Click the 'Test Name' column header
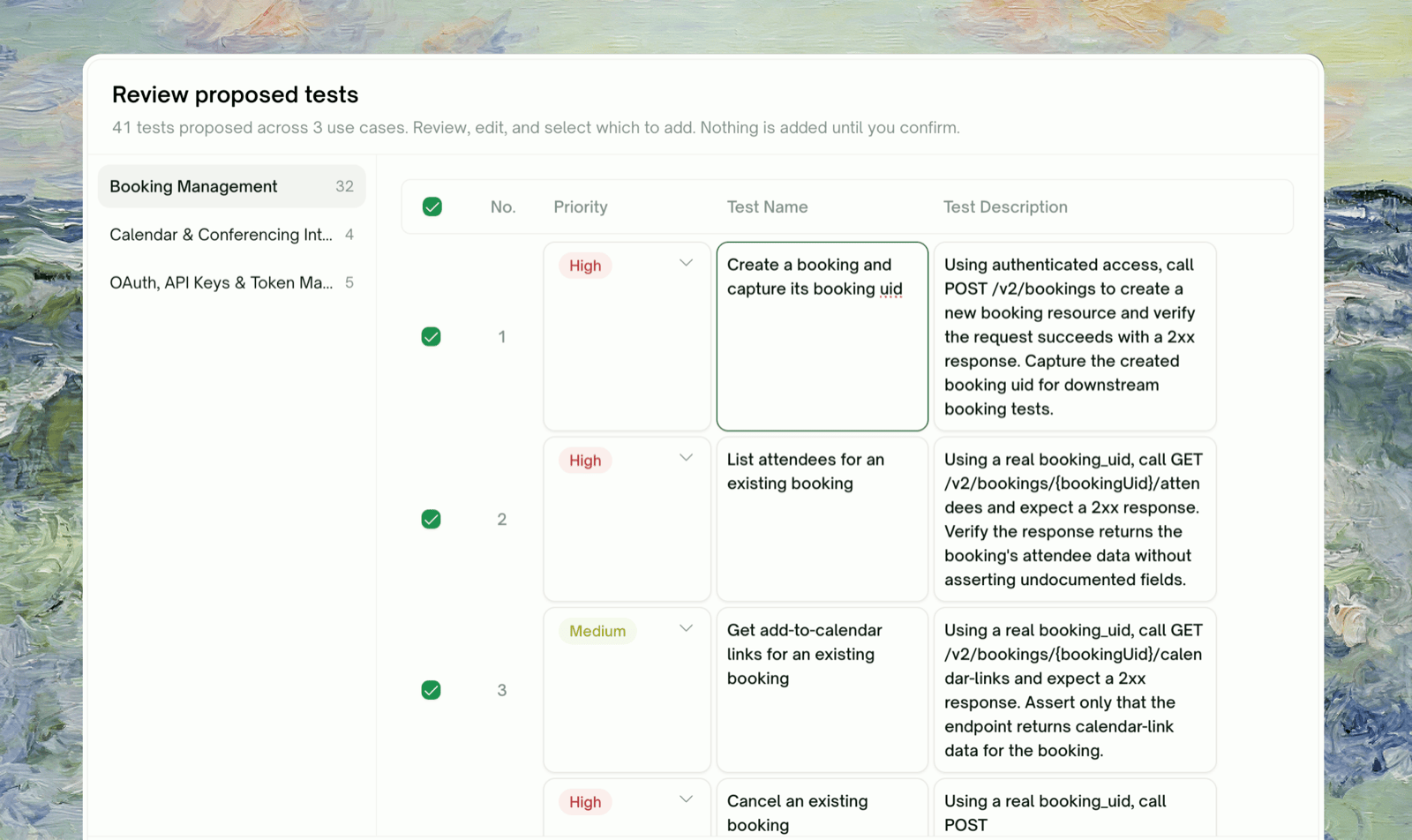The width and height of the screenshot is (1412, 840). [767, 206]
